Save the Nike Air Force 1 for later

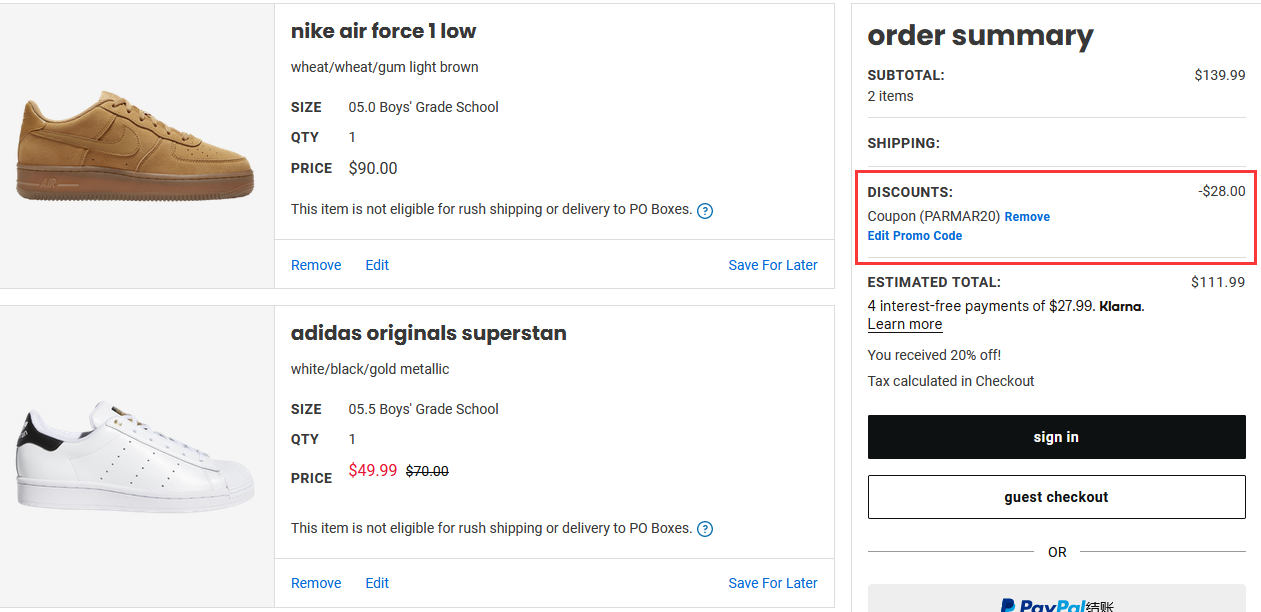point(773,265)
